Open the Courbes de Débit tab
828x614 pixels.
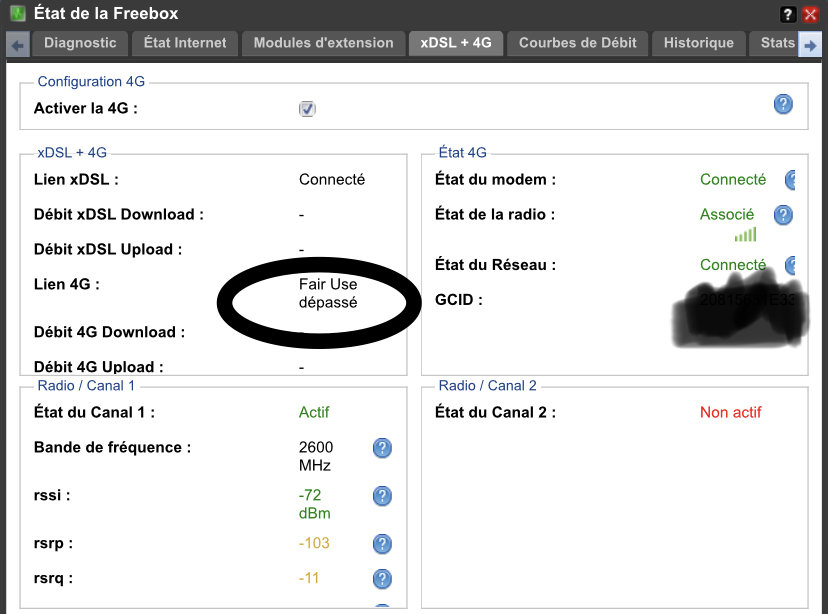coord(578,43)
